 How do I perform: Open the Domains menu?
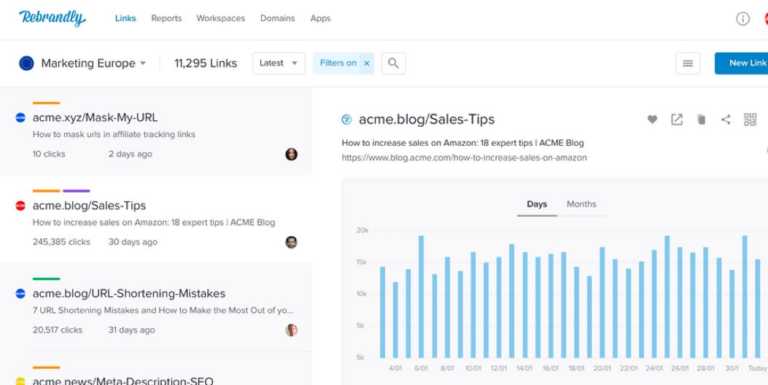277,18
